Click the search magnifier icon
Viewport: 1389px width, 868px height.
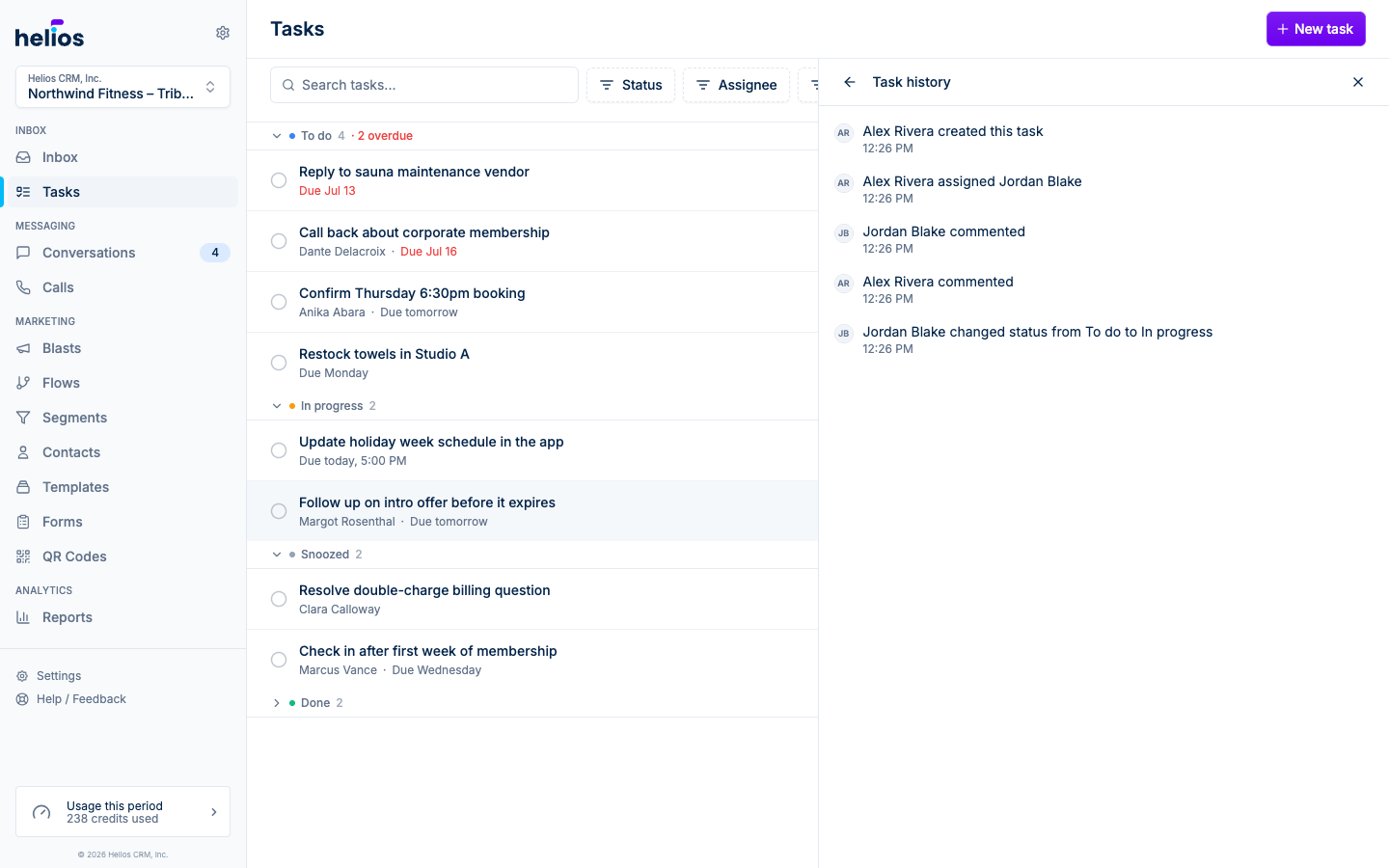click(x=288, y=85)
